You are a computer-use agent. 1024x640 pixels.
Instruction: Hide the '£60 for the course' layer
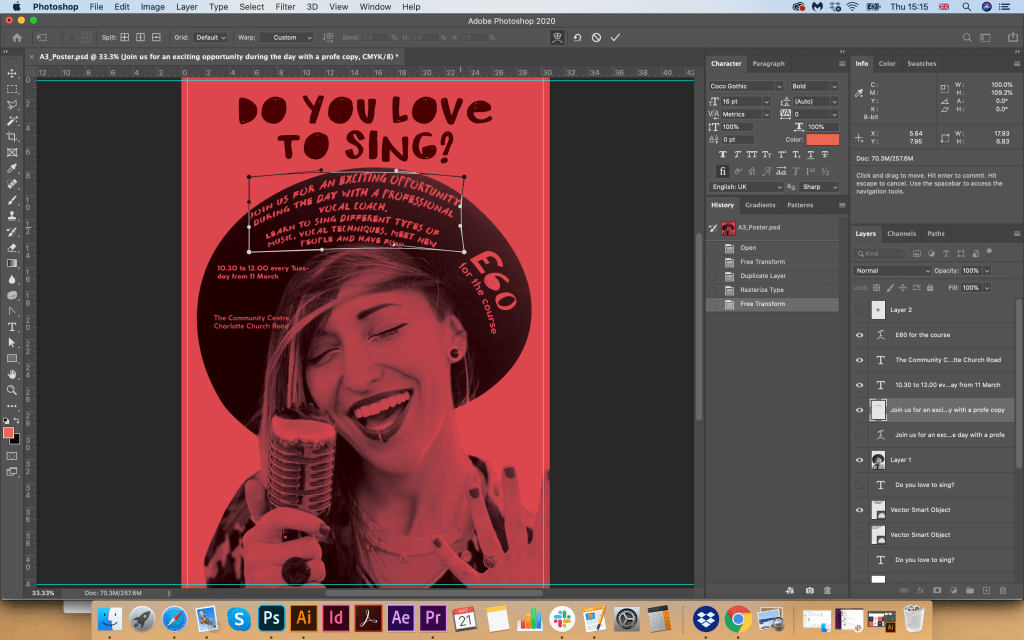coord(859,335)
